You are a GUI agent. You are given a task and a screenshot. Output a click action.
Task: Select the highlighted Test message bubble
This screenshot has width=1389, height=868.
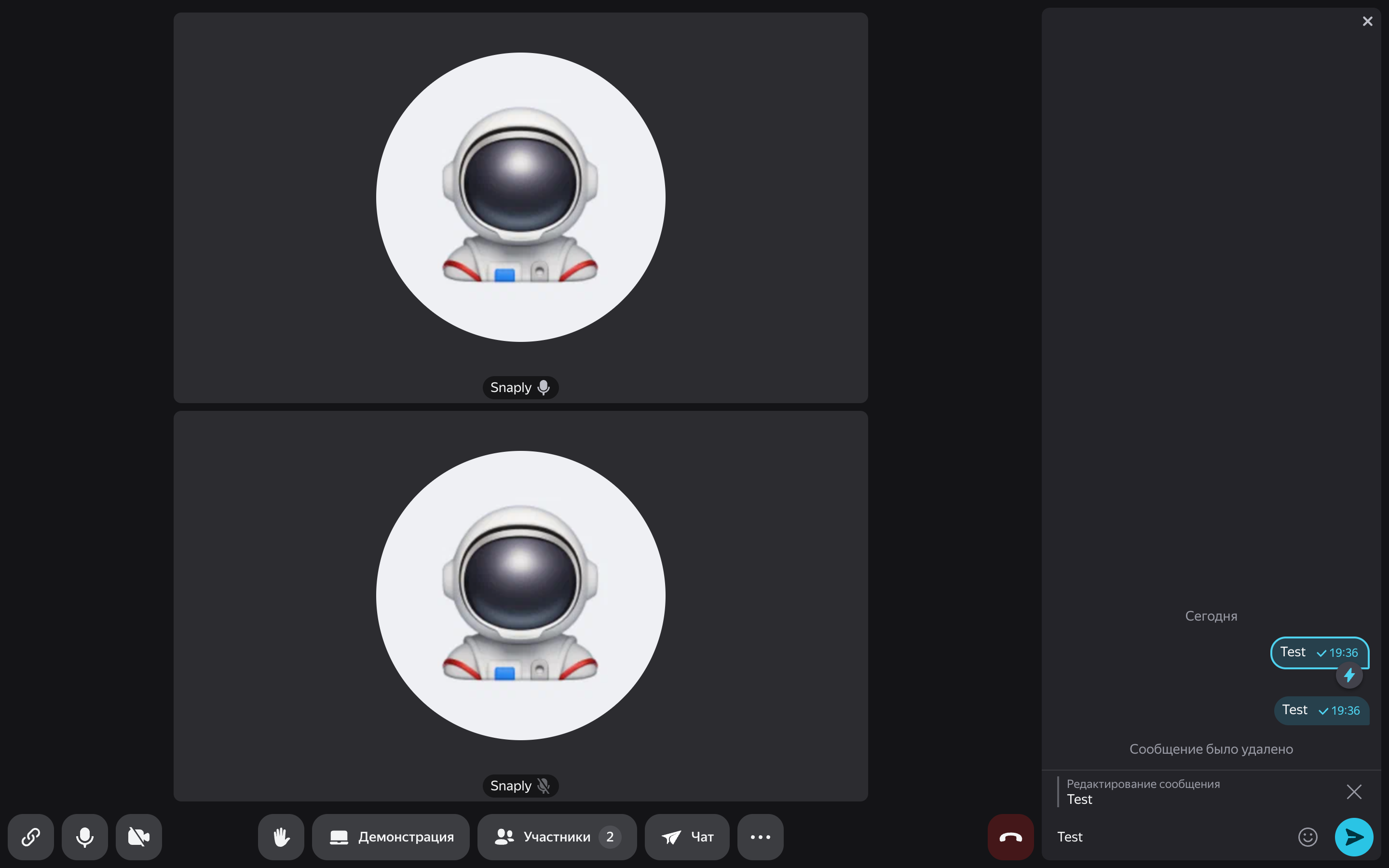pyautogui.click(x=1320, y=653)
